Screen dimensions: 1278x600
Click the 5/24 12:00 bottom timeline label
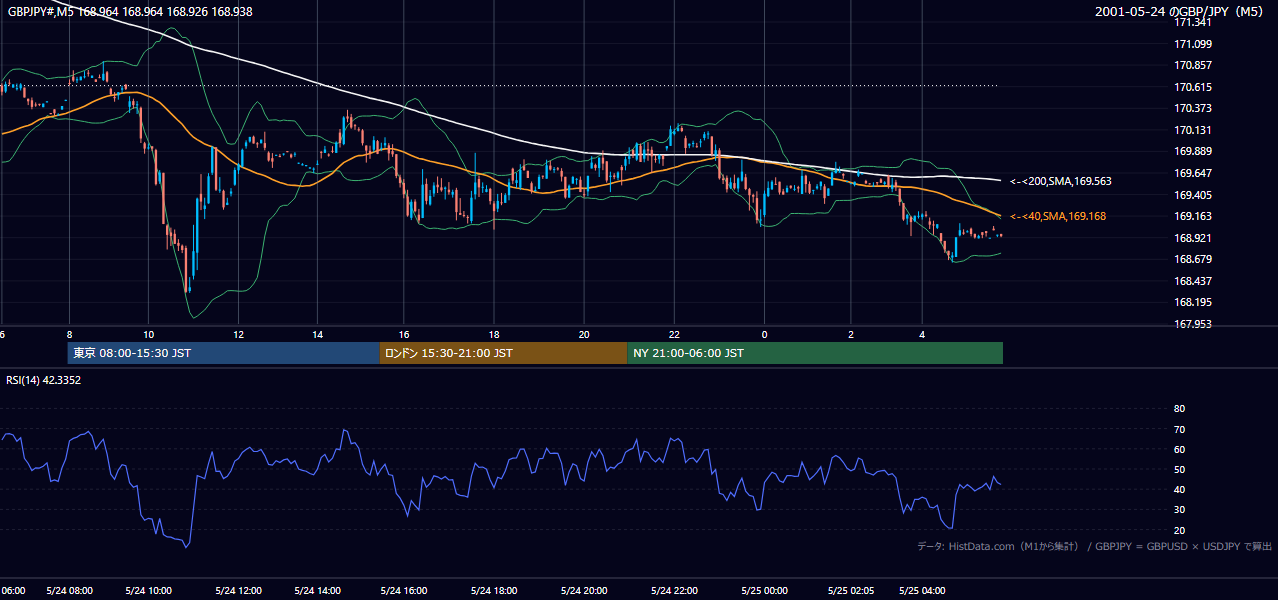[x=238, y=590]
